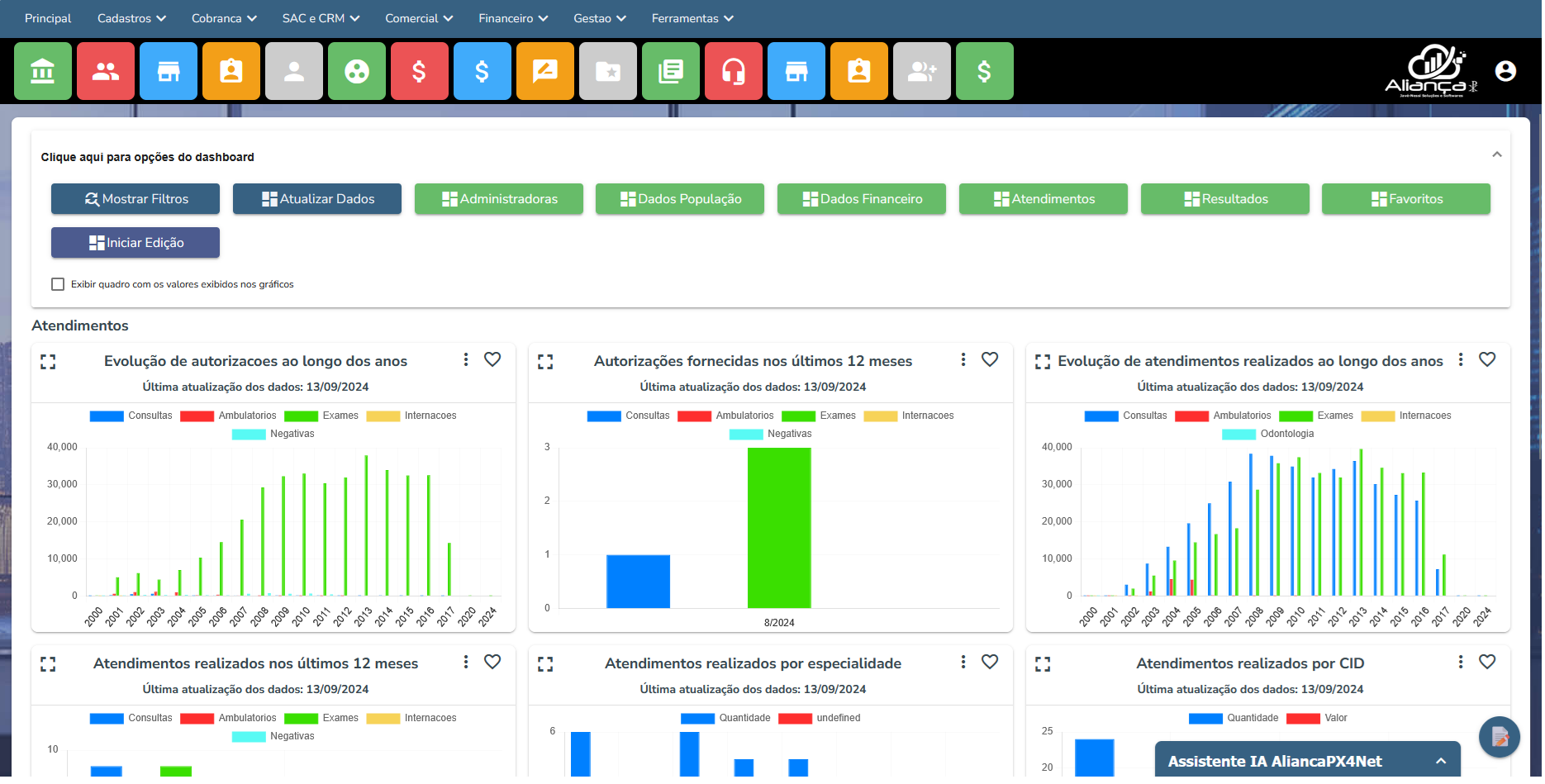Open the Dados População dashboard
Image resolution: width=1545 pixels, height=784 pixels.
[680, 199]
